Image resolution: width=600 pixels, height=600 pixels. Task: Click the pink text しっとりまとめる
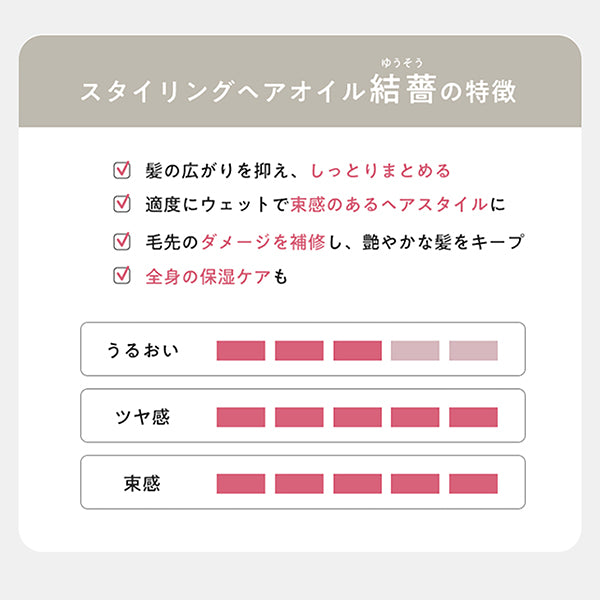(x=380, y=171)
